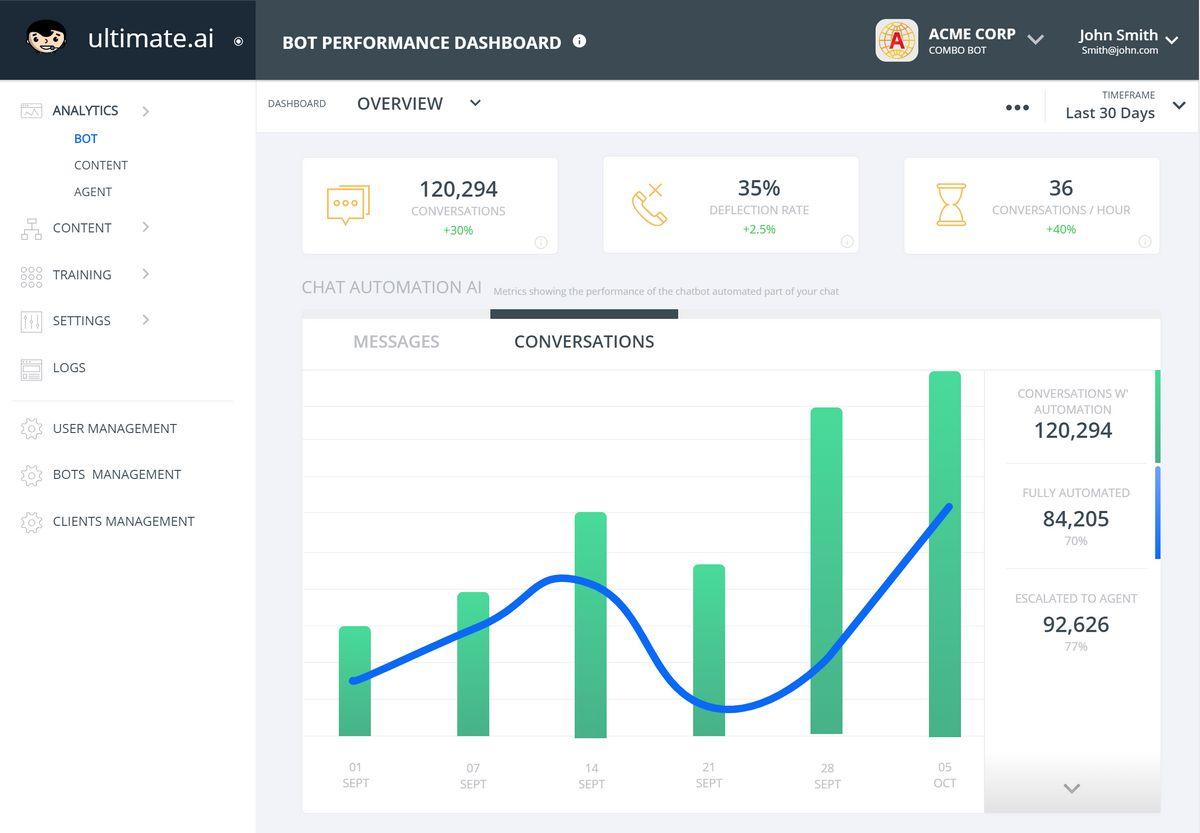Open the three-dot more options menu
Image resolution: width=1200 pixels, height=833 pixels.
[x=1017, y=108]
